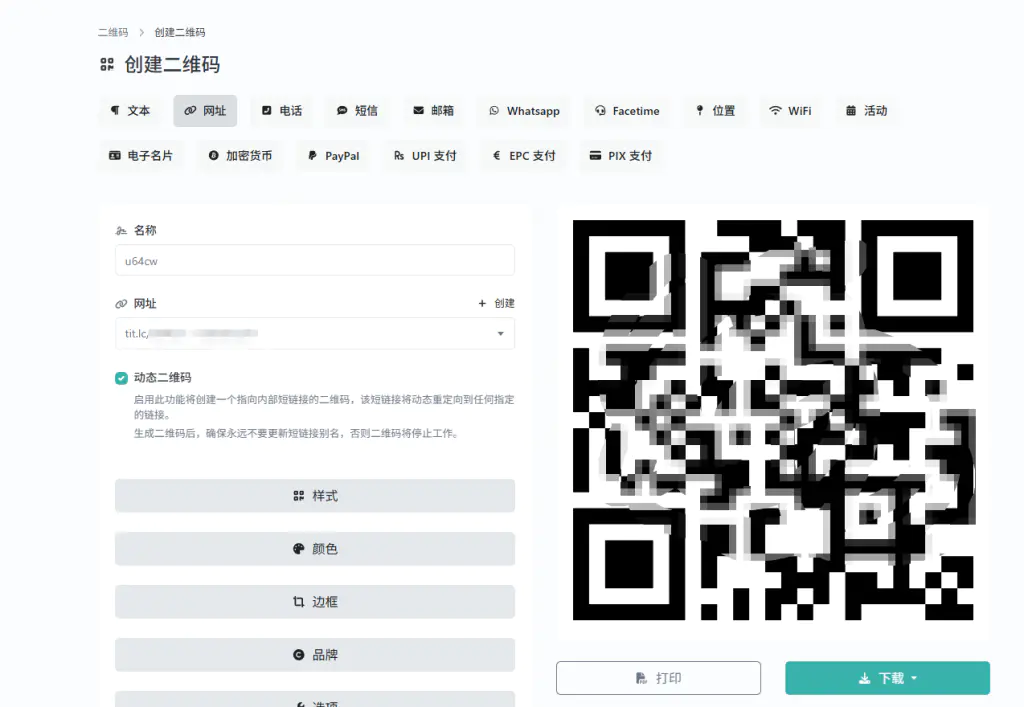Viewport: 1024px width, 707px height.
Task: Switch to the 短信 tab
Action: click(x=357, y=111)
